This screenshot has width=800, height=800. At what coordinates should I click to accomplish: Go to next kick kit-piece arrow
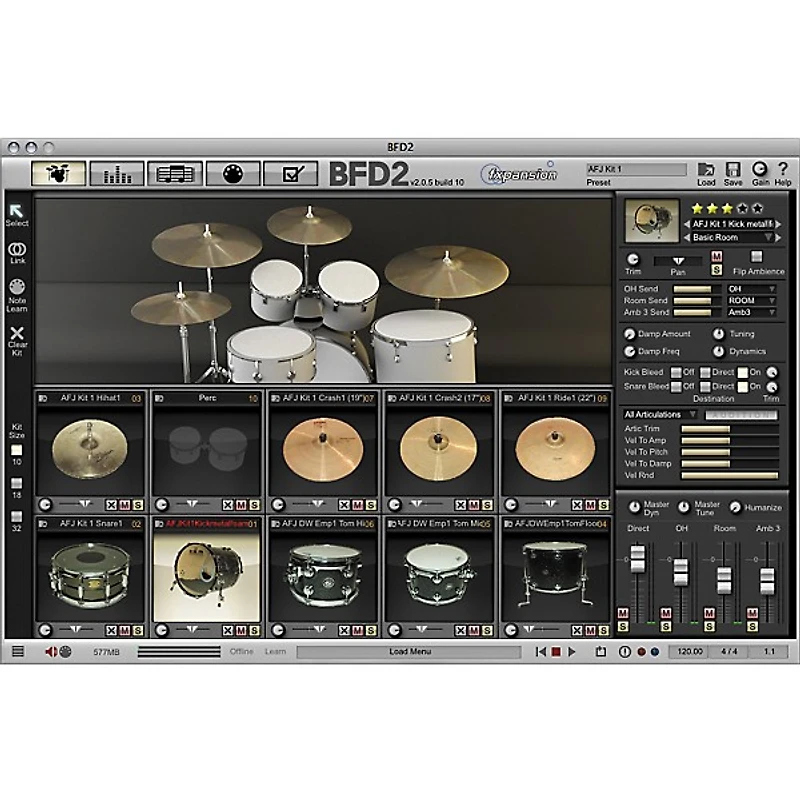(x=779, y=224)
